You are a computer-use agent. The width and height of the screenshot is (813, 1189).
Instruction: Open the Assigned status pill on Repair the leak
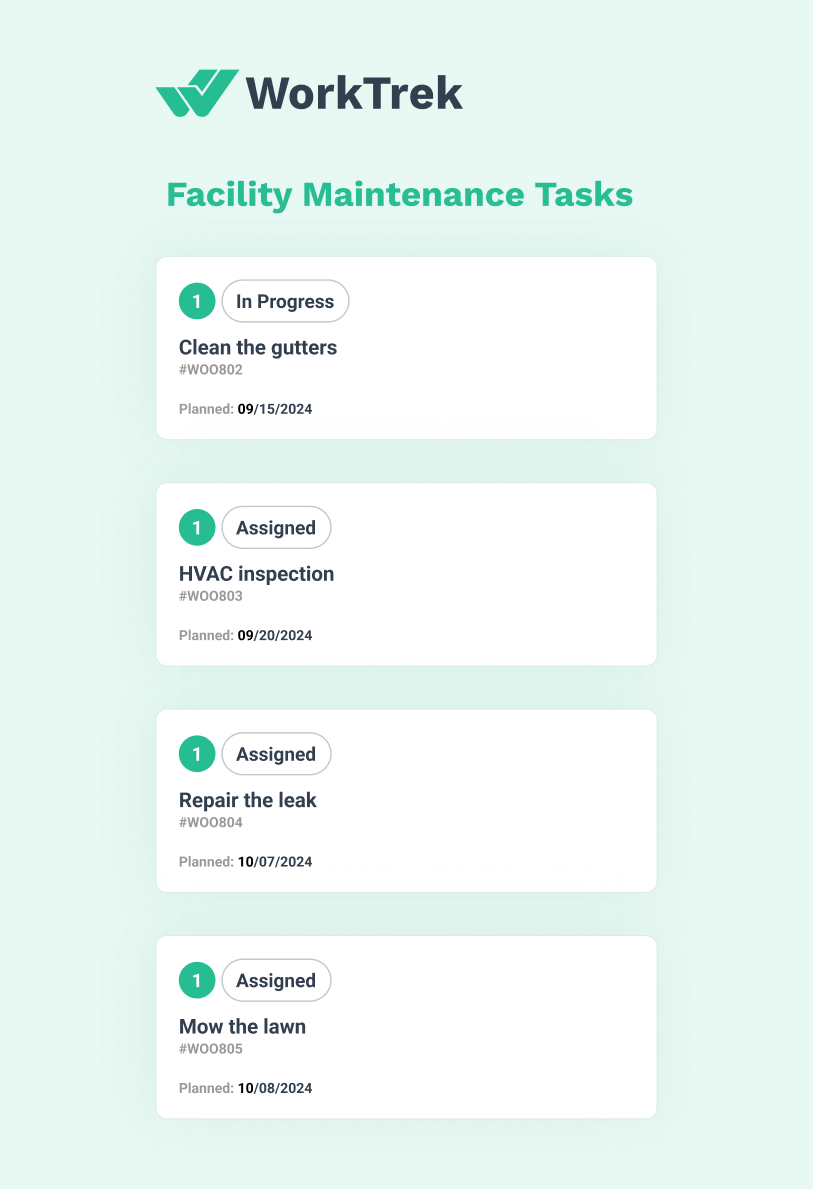tap(276, 754)
